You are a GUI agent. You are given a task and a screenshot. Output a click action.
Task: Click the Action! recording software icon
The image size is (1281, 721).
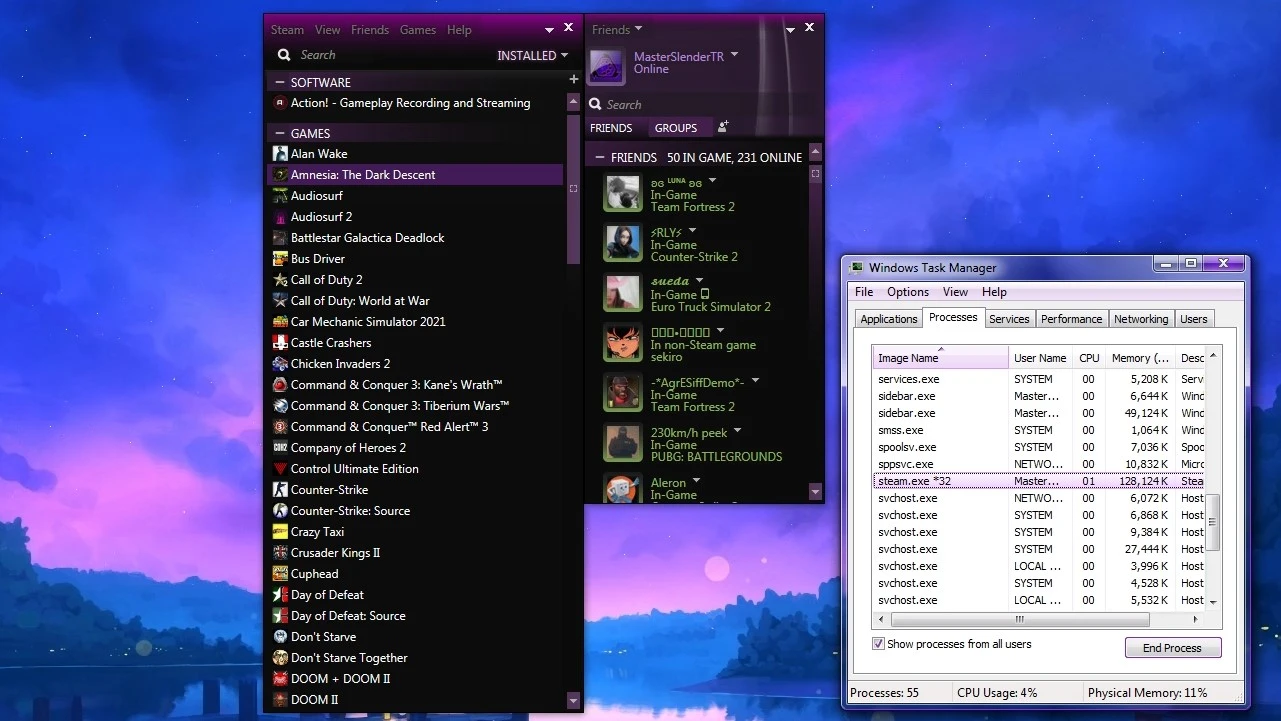tap(280, 103)
